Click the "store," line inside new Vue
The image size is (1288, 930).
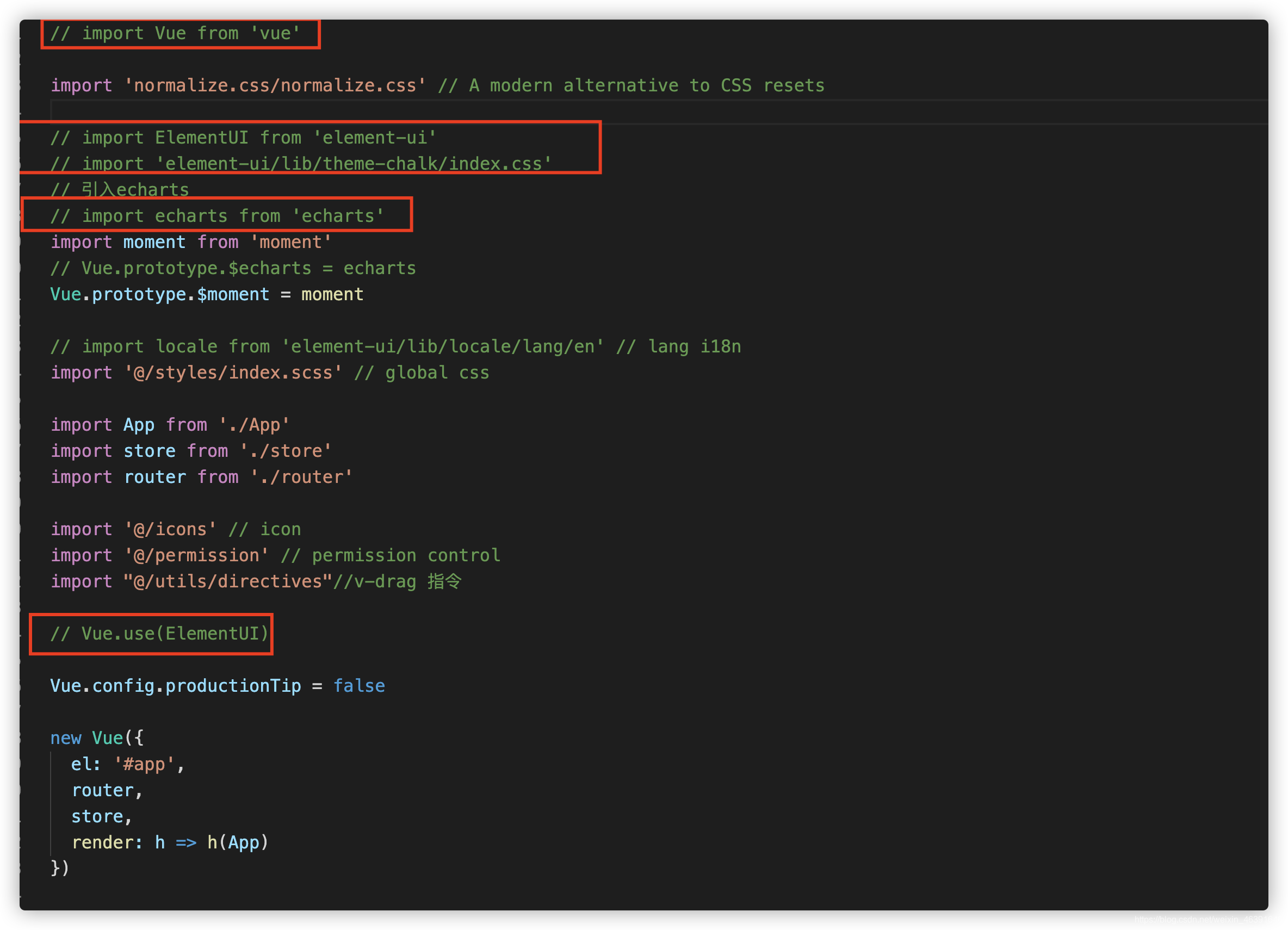point(102,817)
